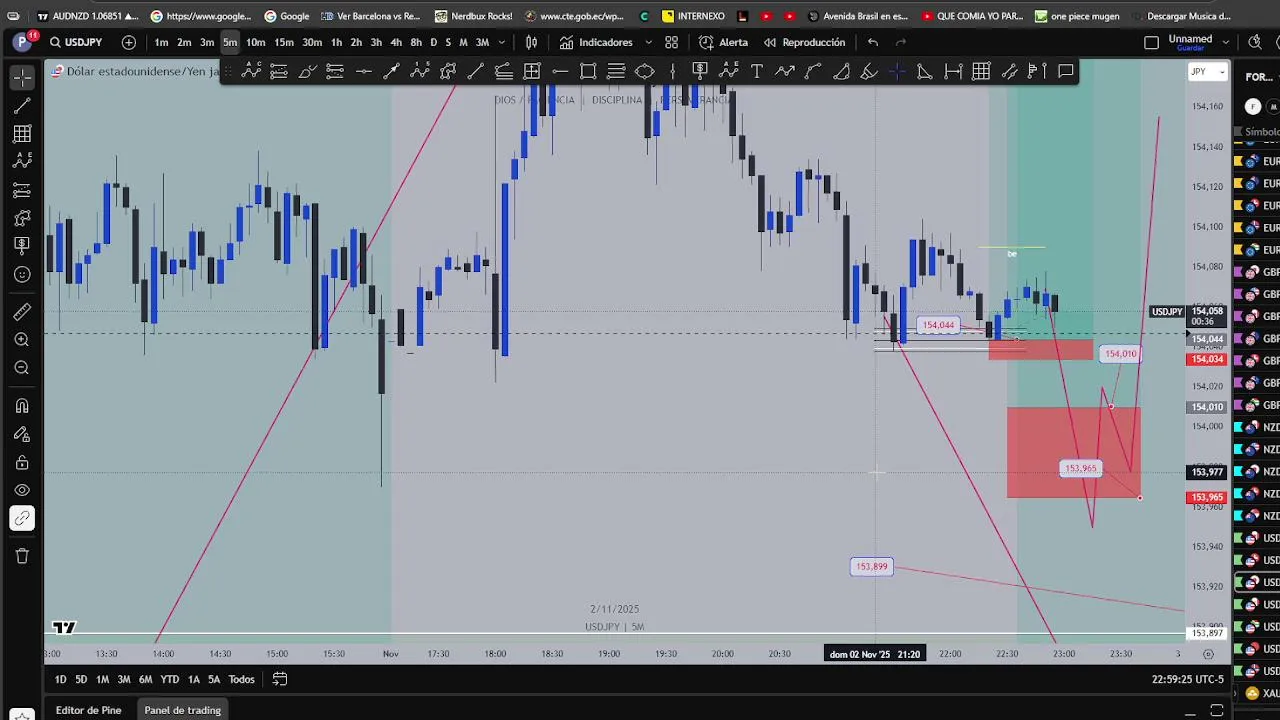This screenshot has height=720, width=1280.
Task: Open the emoji icons tool
Action: [22, 274]
